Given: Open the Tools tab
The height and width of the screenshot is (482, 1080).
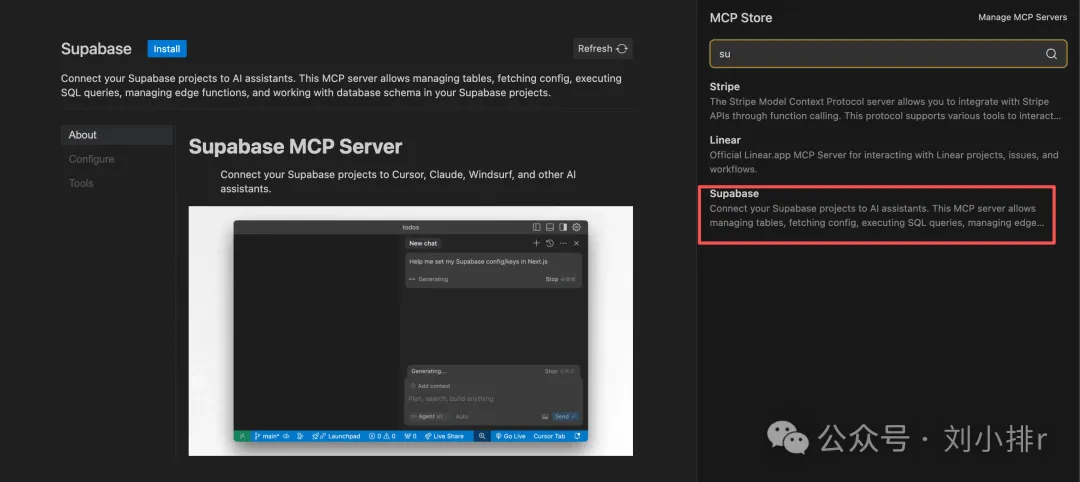Looking at the screenshot, I should (x=81, y=183).
